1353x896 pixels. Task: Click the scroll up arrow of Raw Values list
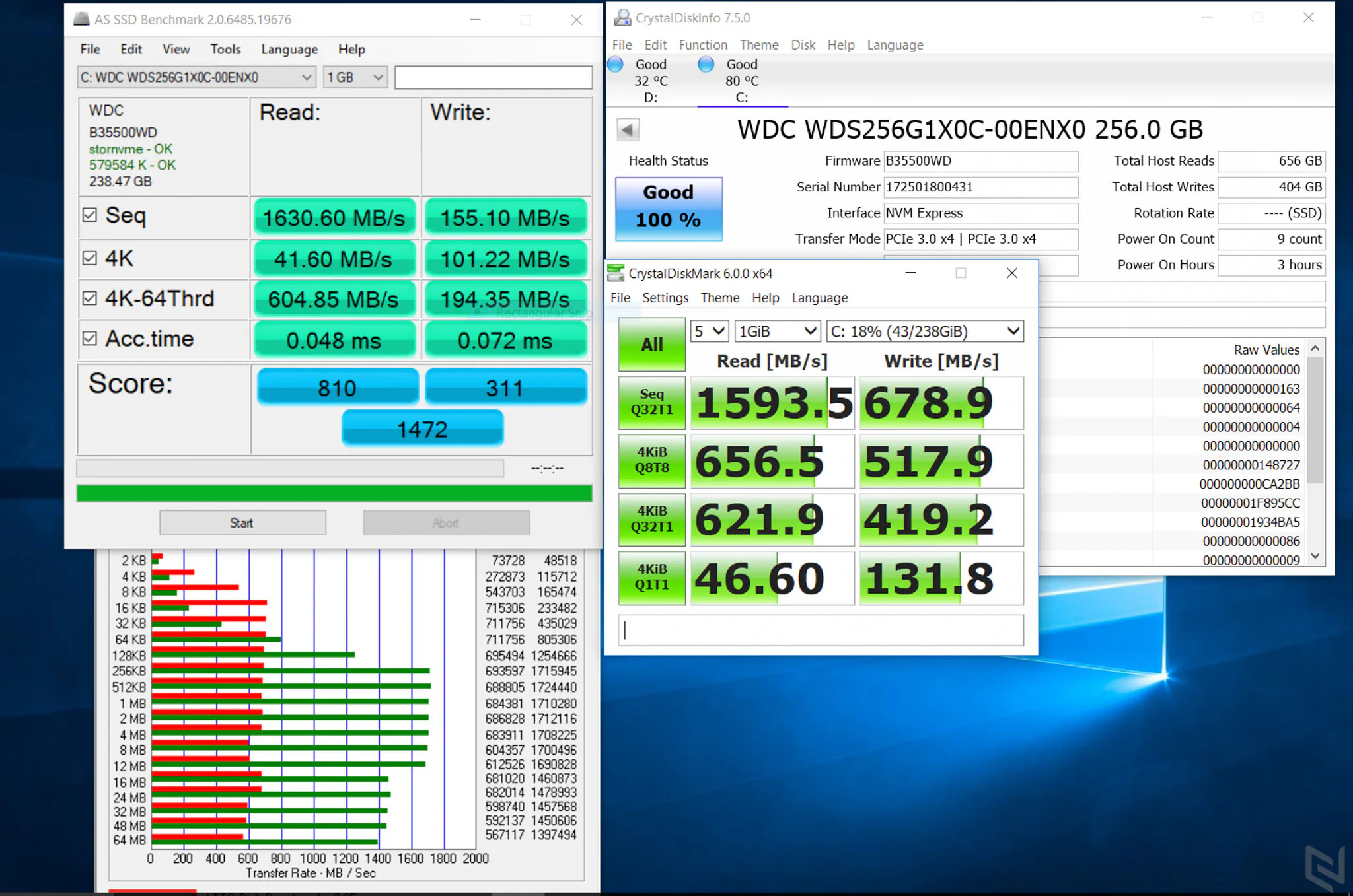pos(1315,348)
